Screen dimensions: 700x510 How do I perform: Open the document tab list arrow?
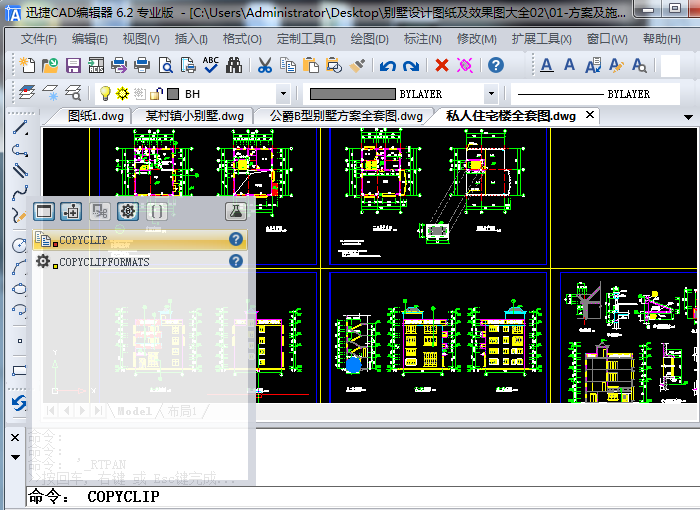pyautogui.click(x=688, y=117)
